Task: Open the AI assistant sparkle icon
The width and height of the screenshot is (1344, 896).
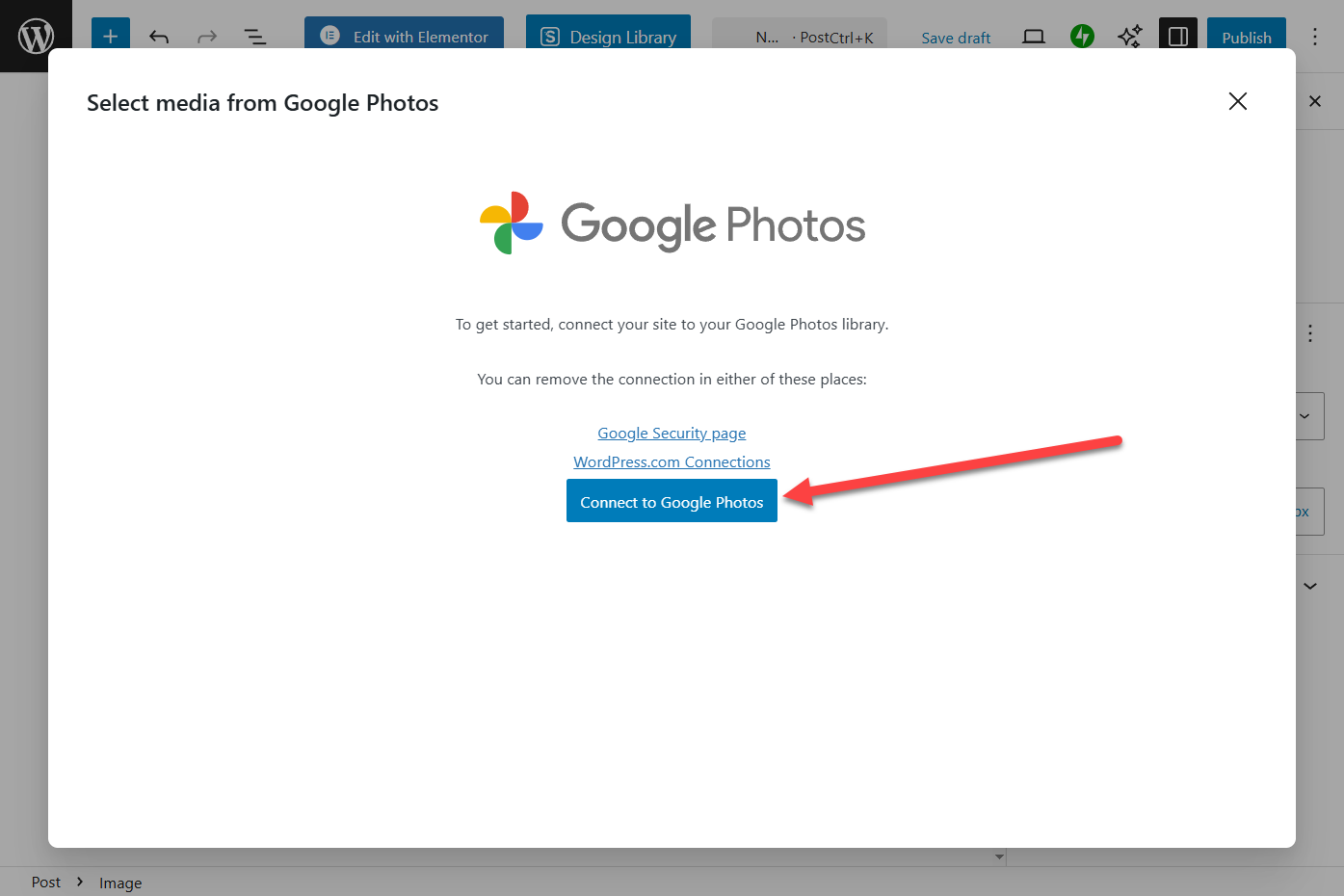Action: (1130, 37)
